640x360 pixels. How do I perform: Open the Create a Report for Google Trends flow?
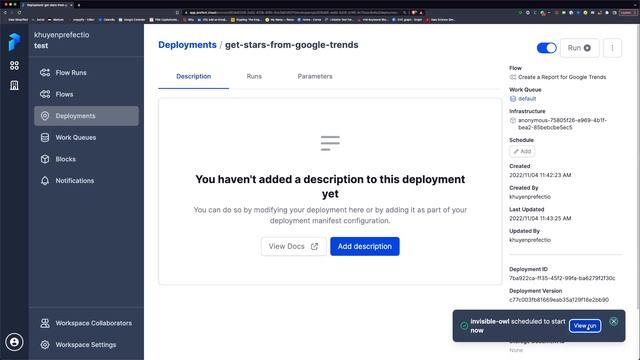click(562, 77)
